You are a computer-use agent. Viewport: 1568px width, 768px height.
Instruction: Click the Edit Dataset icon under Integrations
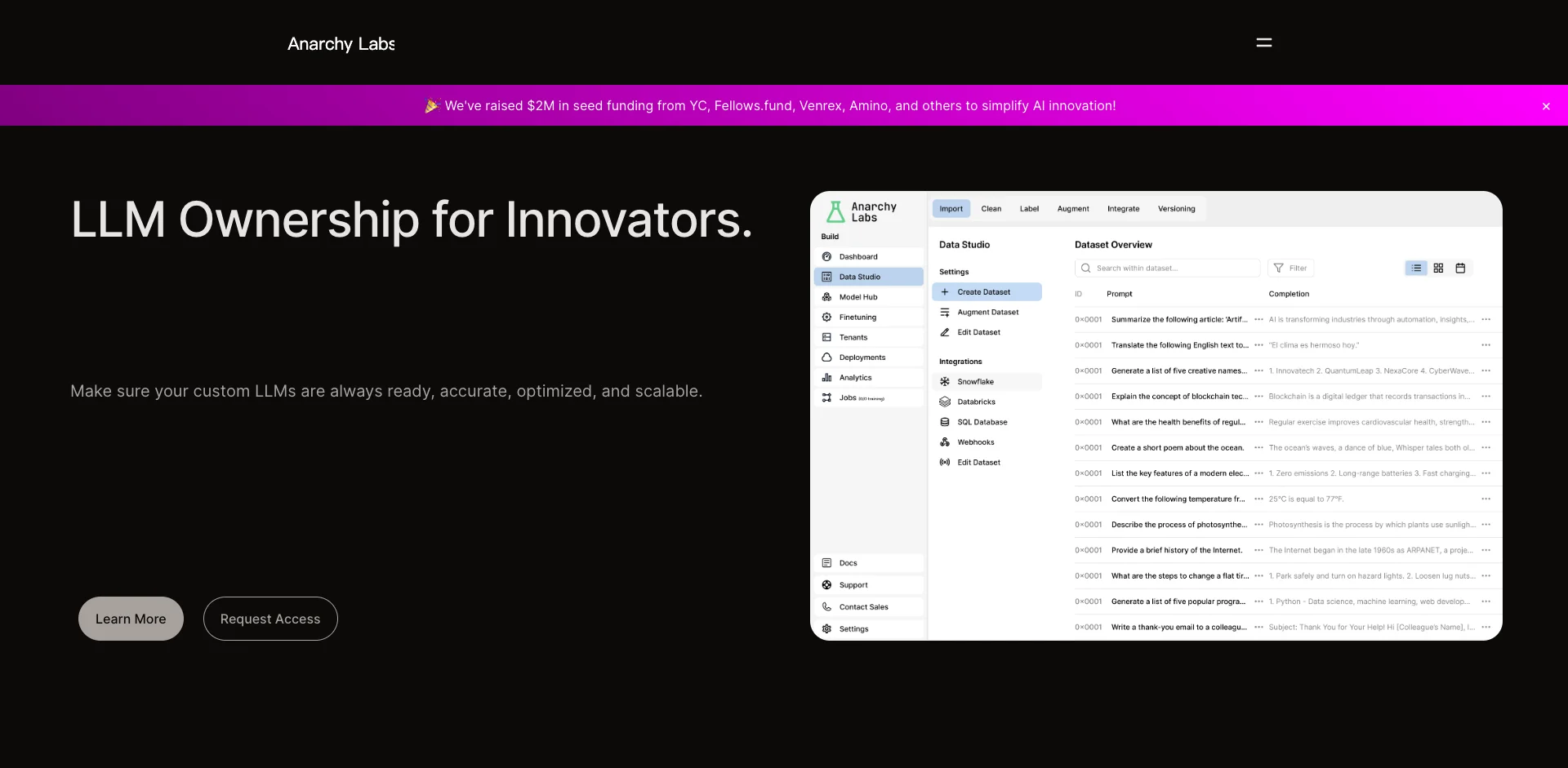(x=945, y=462)
